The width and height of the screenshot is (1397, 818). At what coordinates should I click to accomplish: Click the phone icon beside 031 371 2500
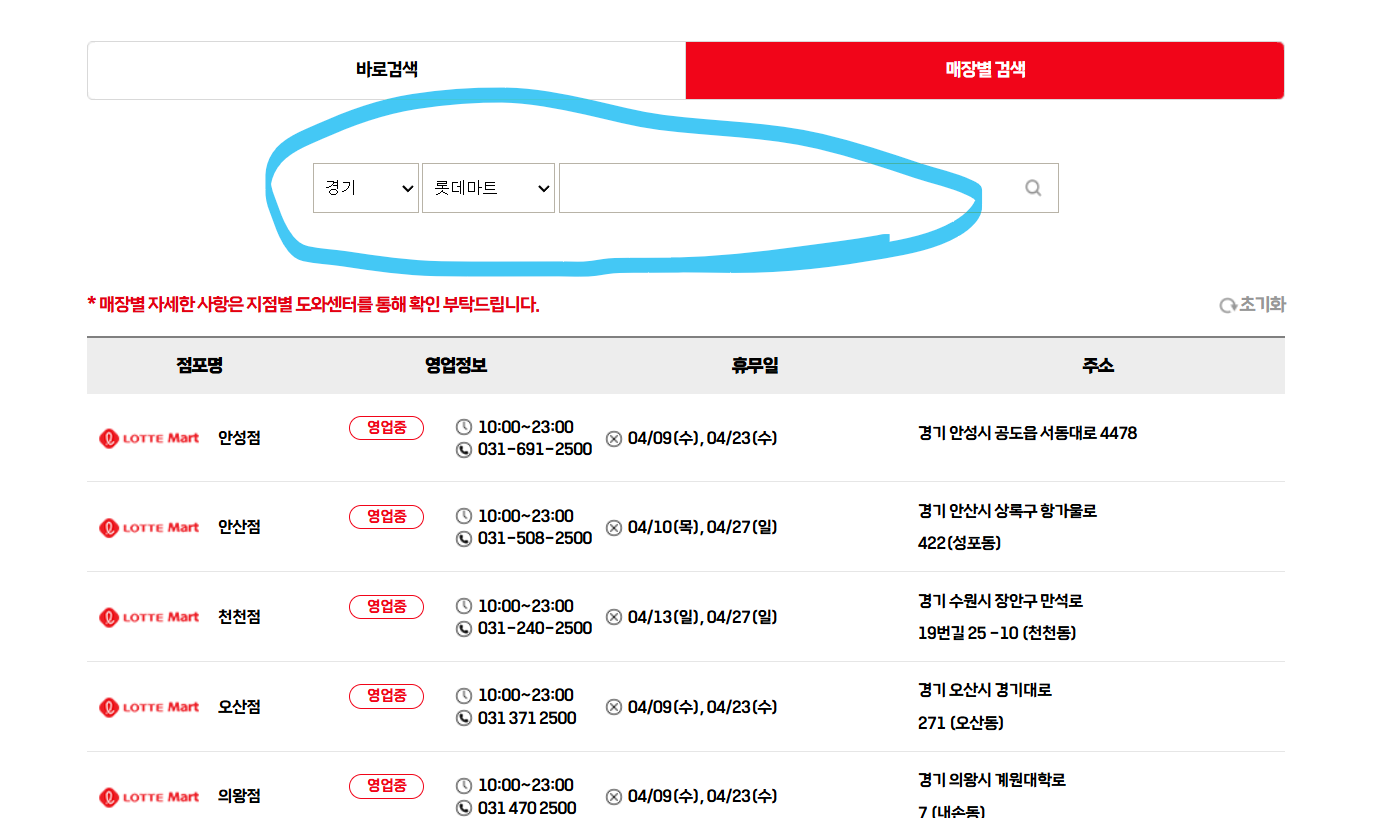[464, 718]
